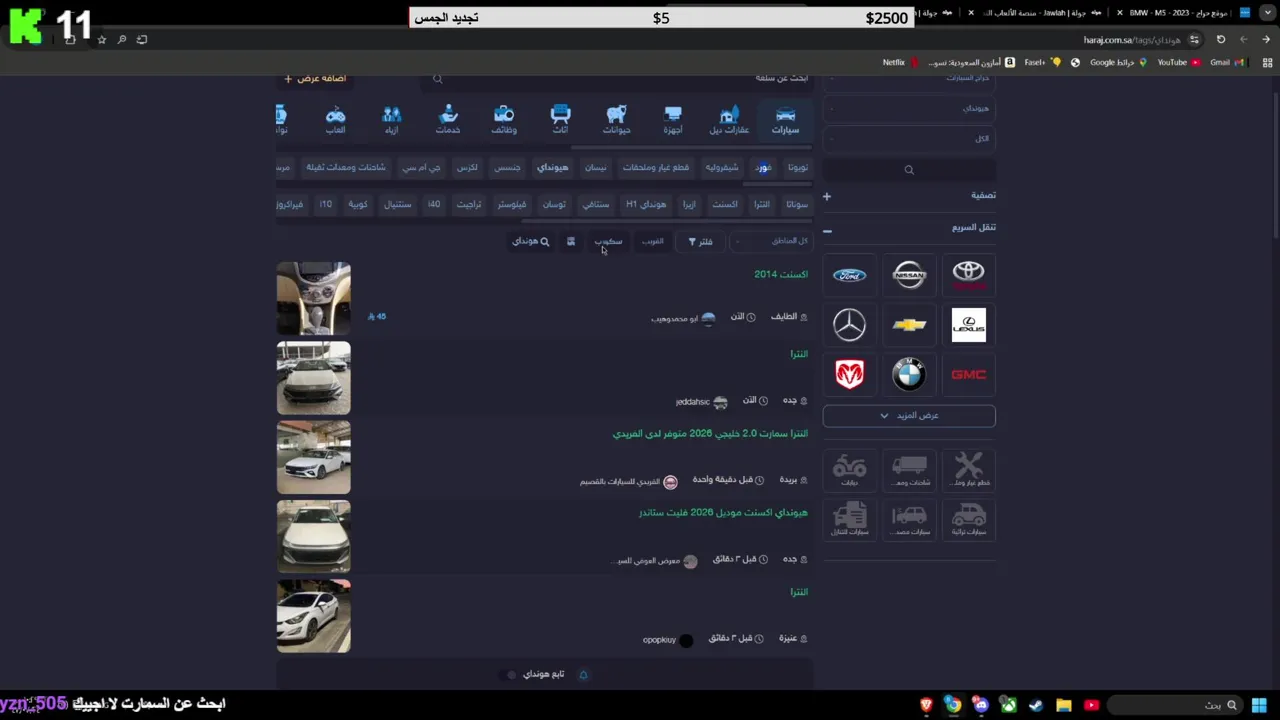Select the نيسان brand tag
Viewport: 1280px width, 720px height.
coord(595,167)
